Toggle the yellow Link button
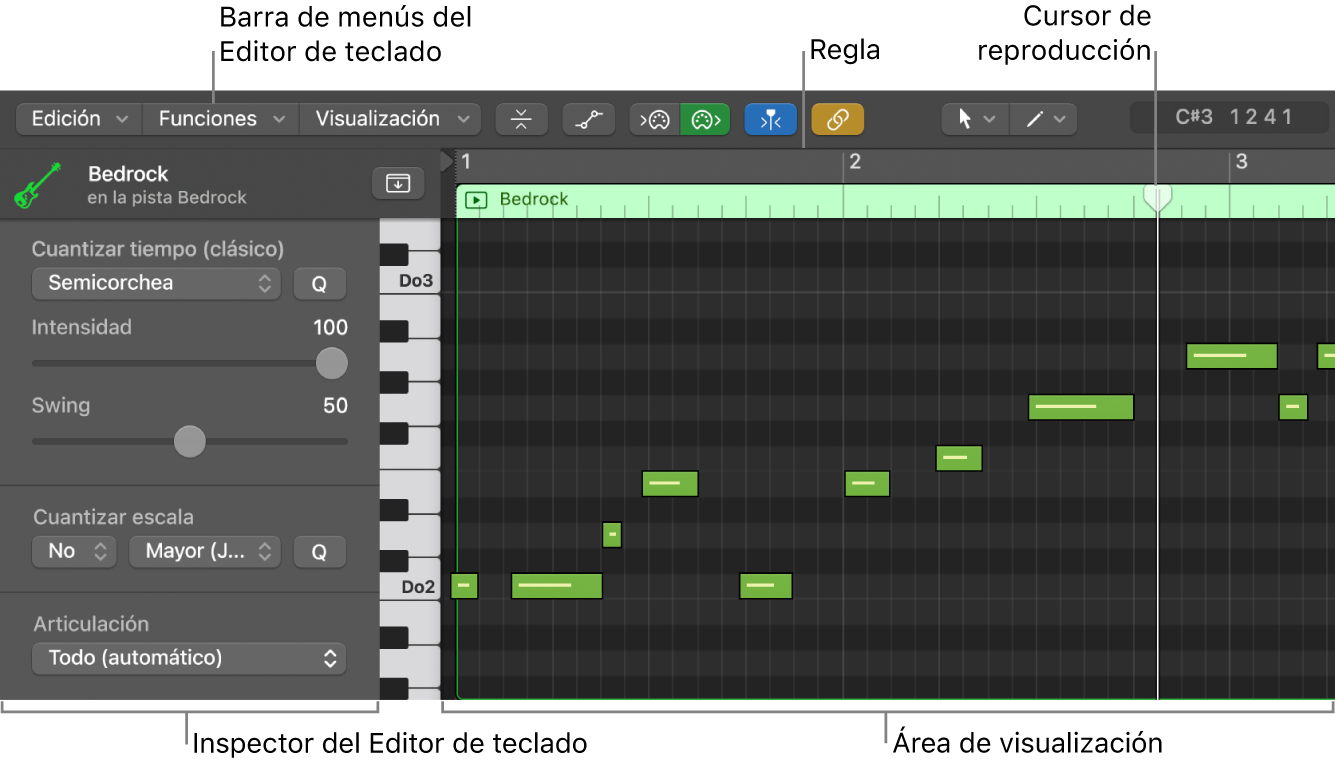The width and height of the screenshot is (1335, 766). (838, 119)
